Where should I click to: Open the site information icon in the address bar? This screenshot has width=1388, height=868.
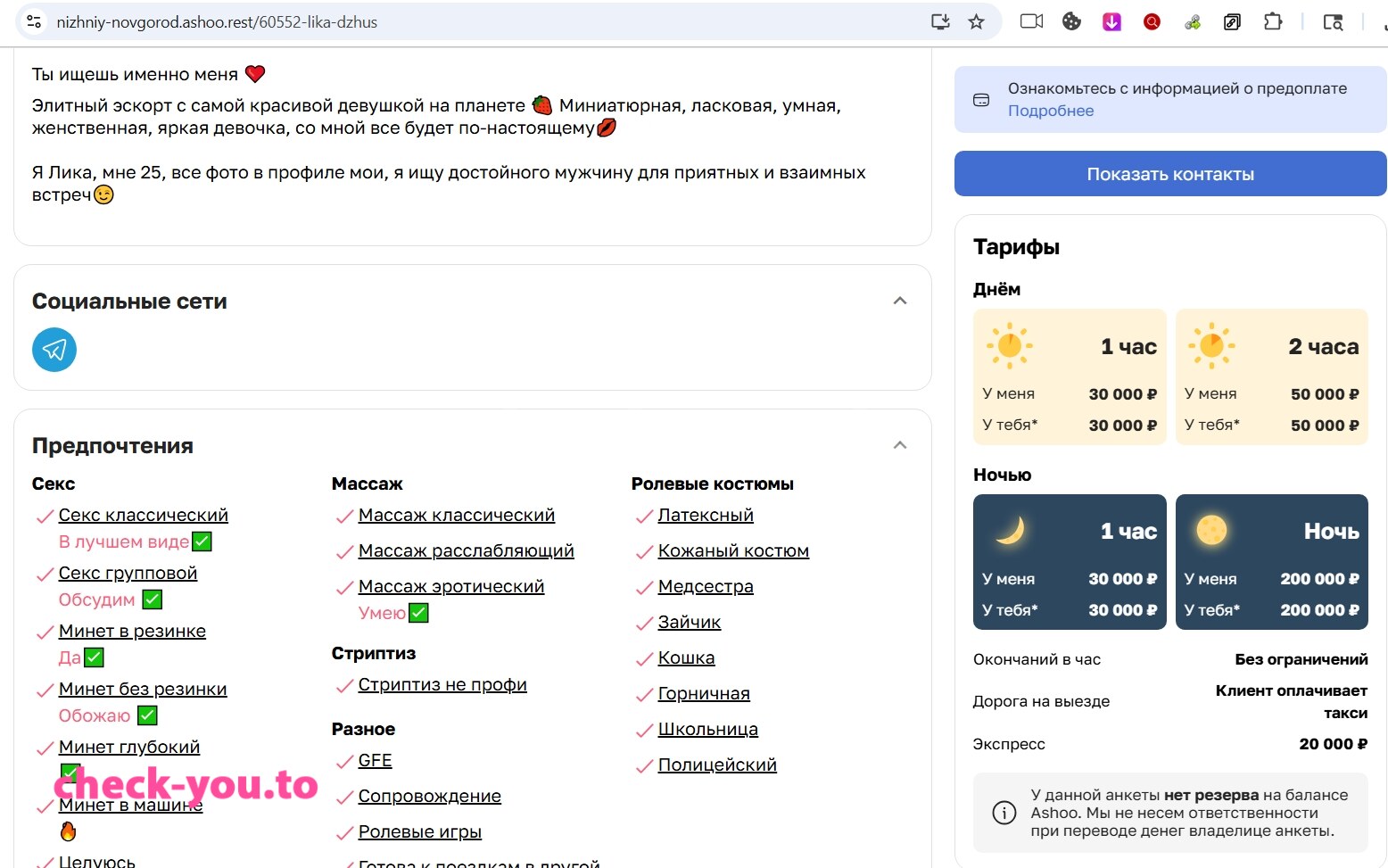point(34,22)
